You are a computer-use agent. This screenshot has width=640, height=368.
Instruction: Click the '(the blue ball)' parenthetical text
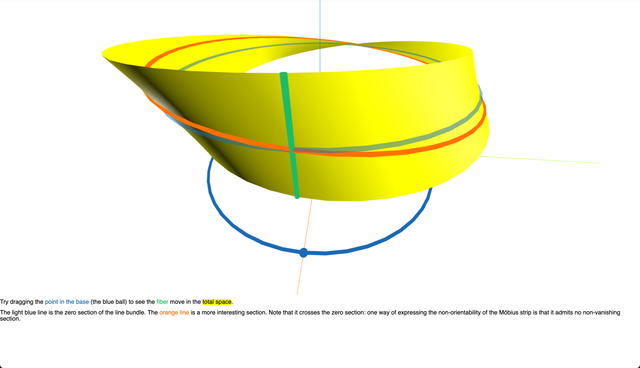click(x=109, y=302)
